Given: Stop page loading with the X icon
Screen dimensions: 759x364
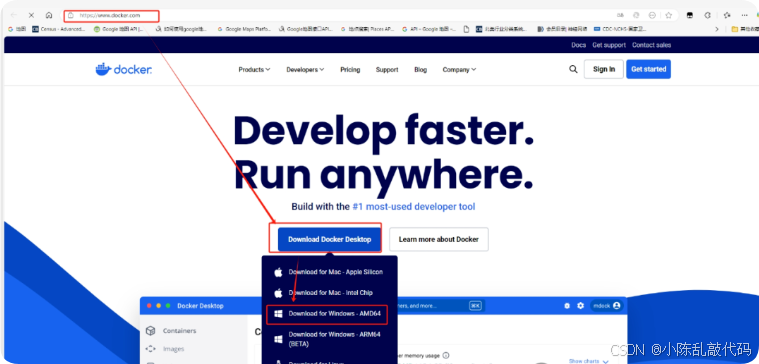Looking at the screenshot, I should [31, 15].
